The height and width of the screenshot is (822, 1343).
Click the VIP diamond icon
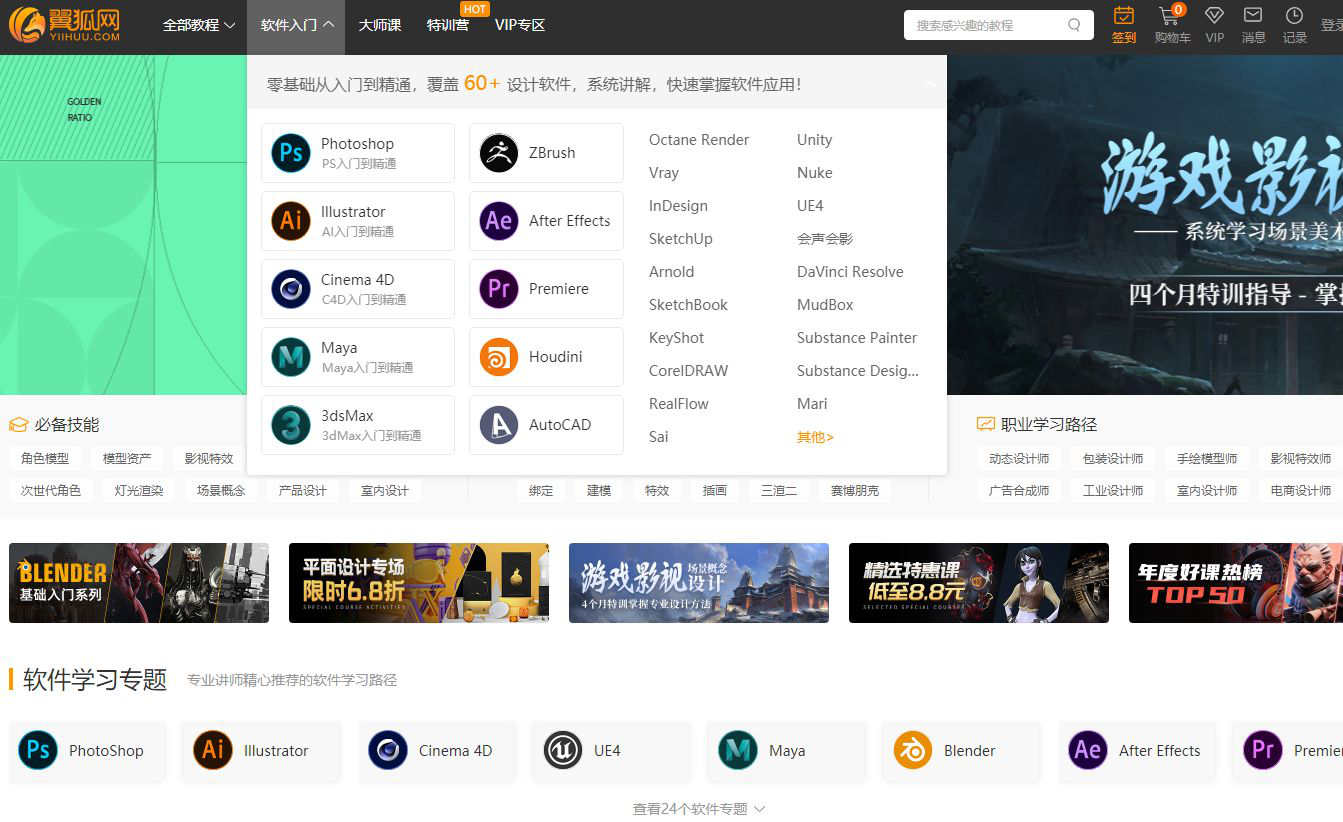click(x=1214, y=16)
